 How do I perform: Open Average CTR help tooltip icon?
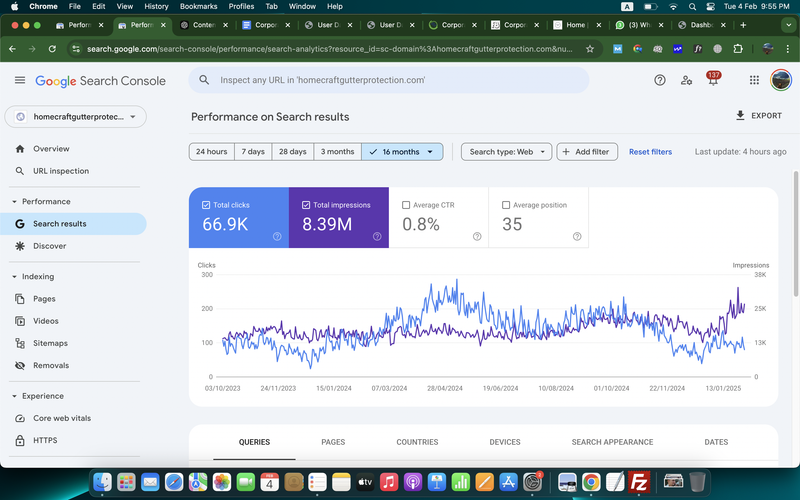coord(477,236)
